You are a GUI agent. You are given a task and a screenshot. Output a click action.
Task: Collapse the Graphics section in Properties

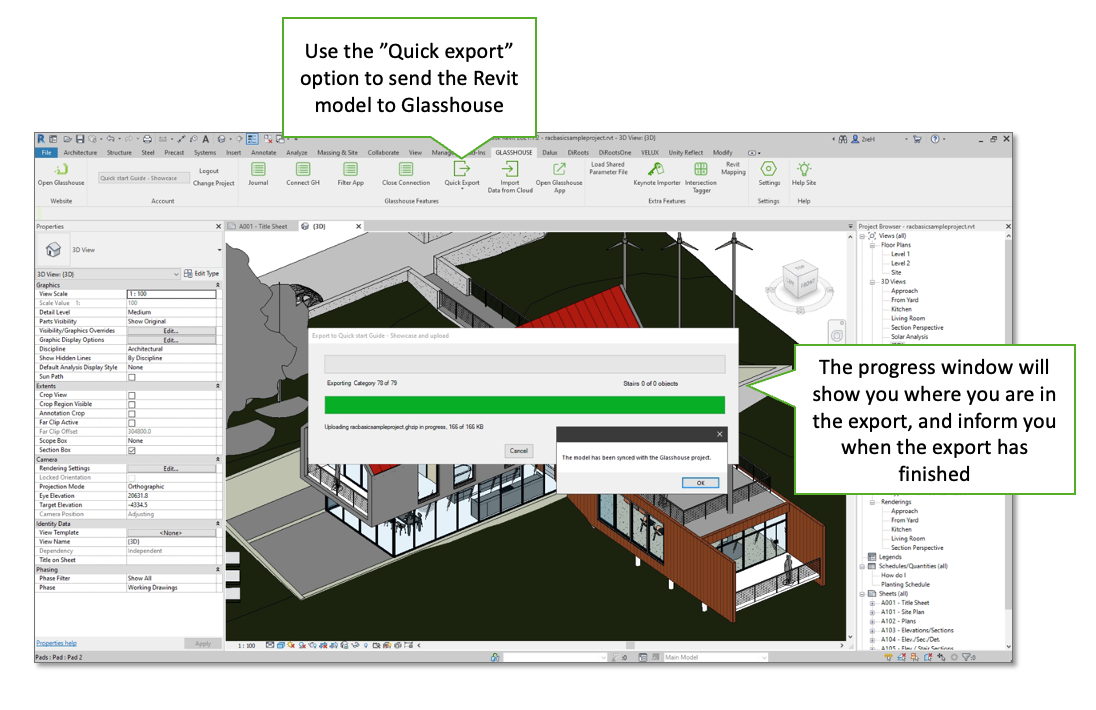[x=217, y=285]
